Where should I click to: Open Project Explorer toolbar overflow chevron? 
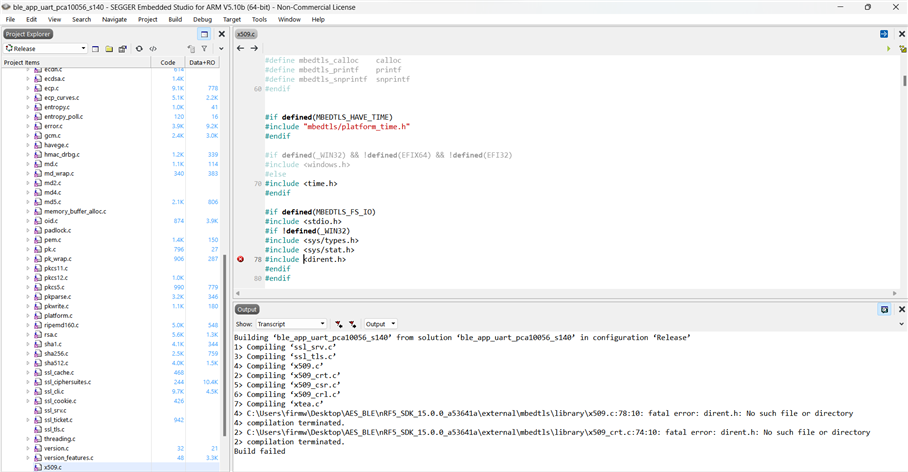pyautogui.click(x=221, y=49)
